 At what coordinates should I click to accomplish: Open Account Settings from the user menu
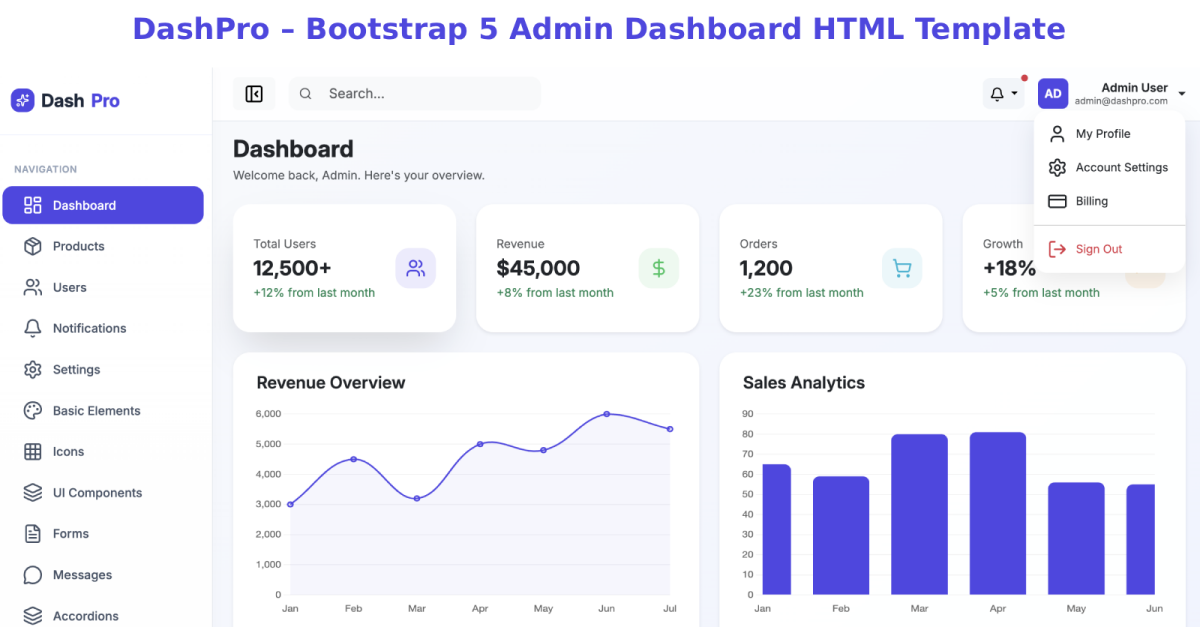click(x=1109, y=168)
